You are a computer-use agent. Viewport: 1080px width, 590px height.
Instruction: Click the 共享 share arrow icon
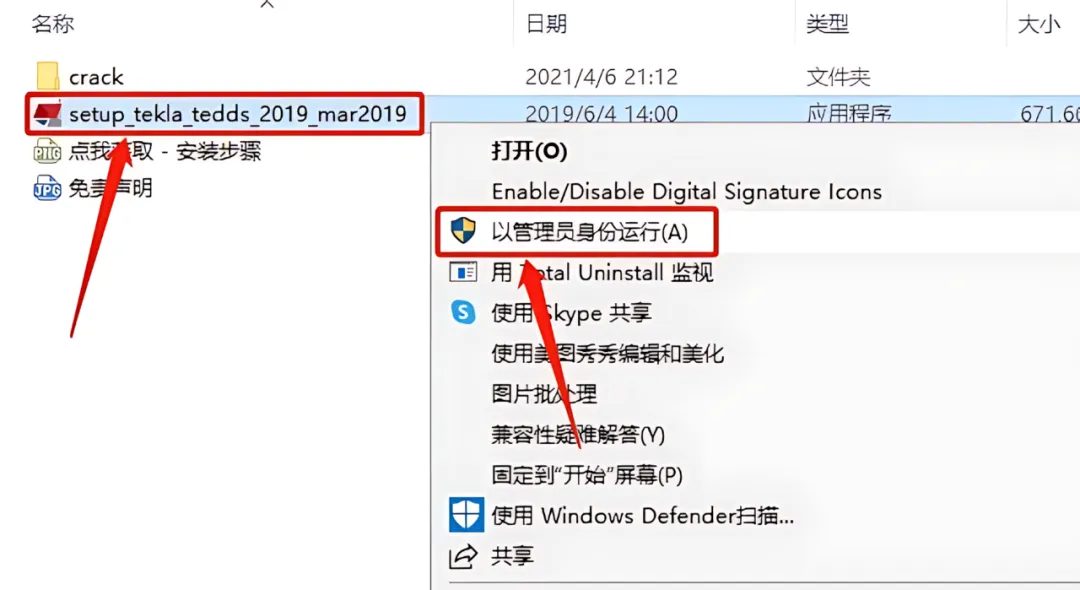click(463, 556)
